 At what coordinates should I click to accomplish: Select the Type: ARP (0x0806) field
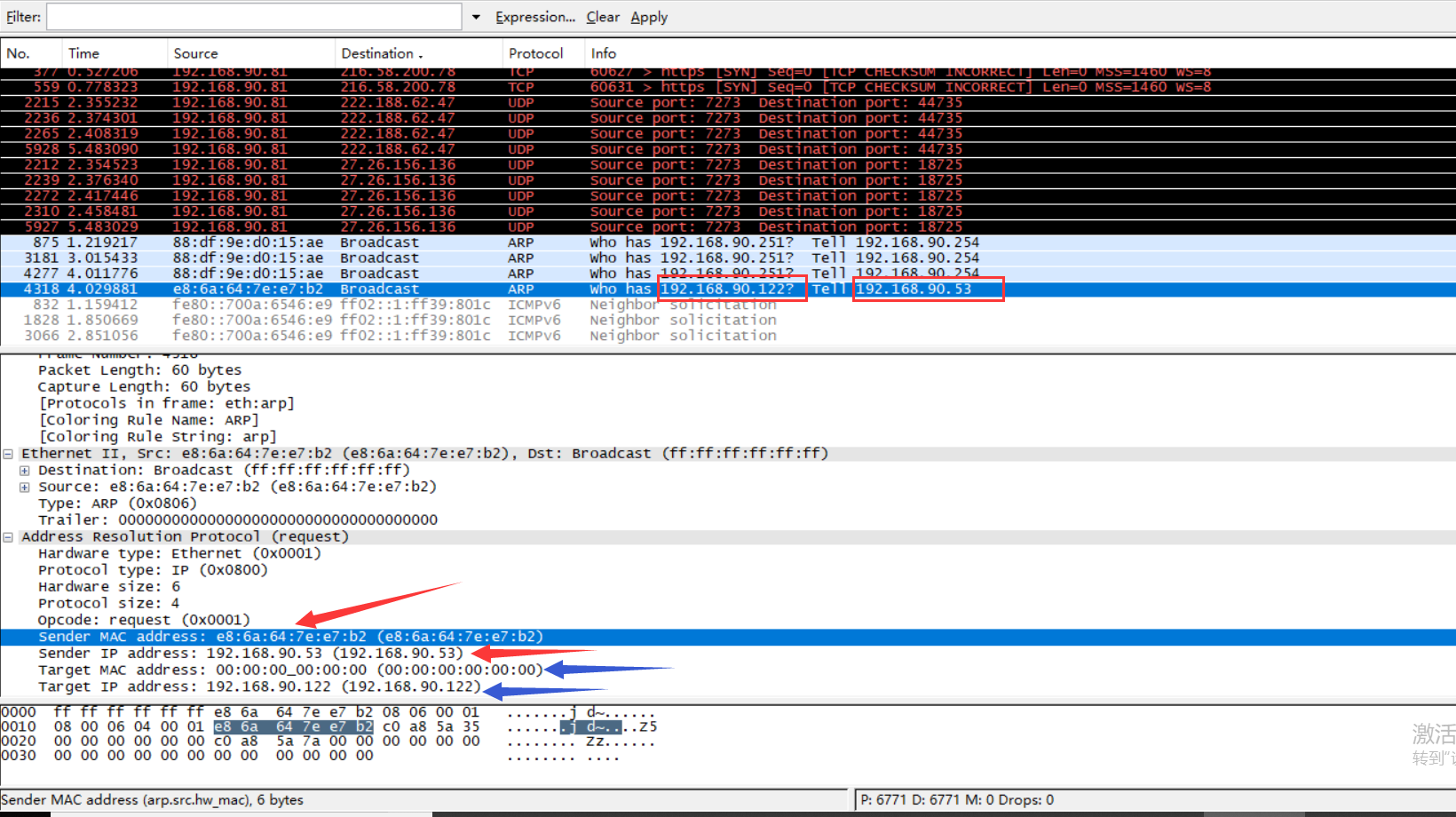coord(117,504)
